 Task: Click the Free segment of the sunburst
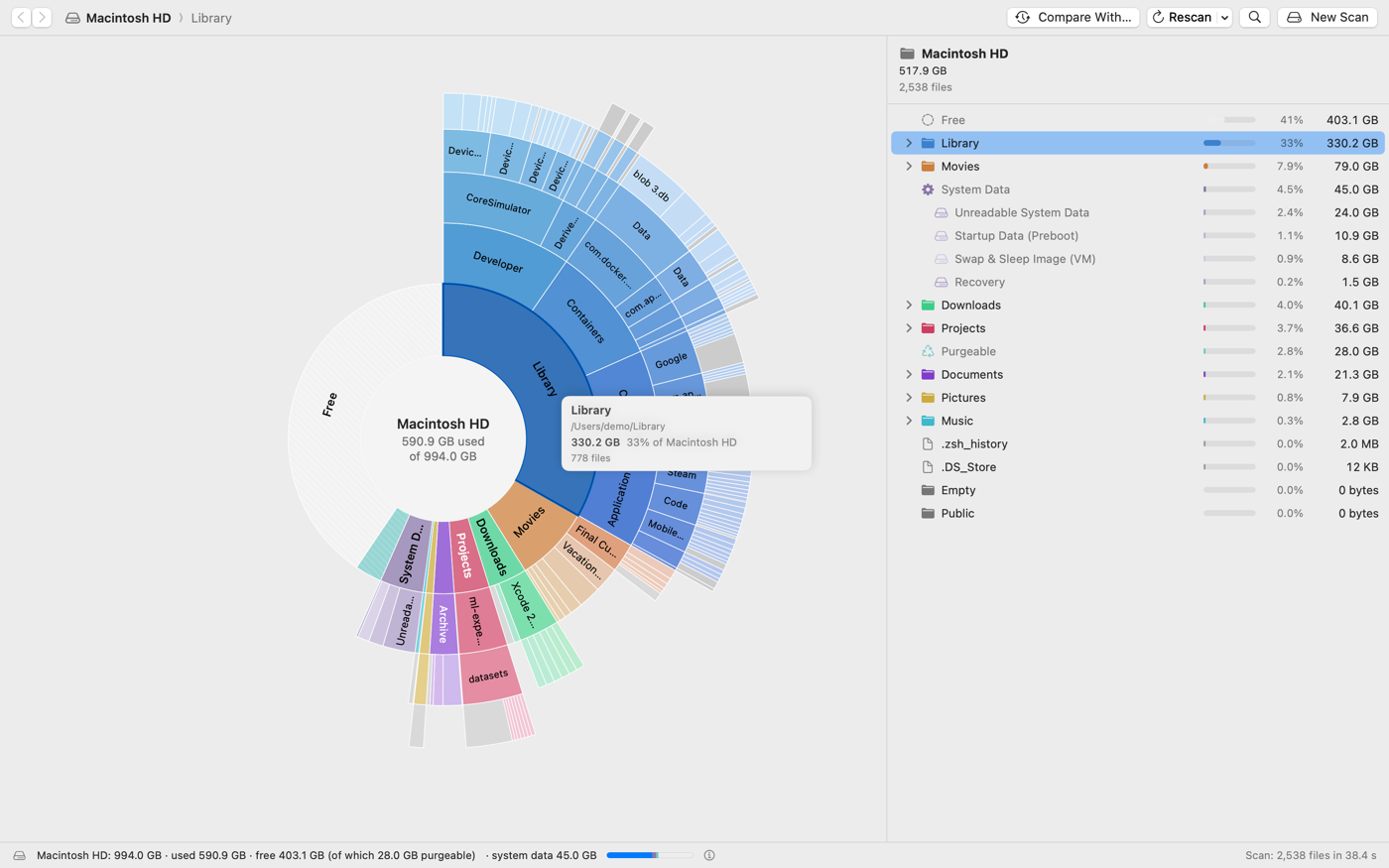pos(329,405)
